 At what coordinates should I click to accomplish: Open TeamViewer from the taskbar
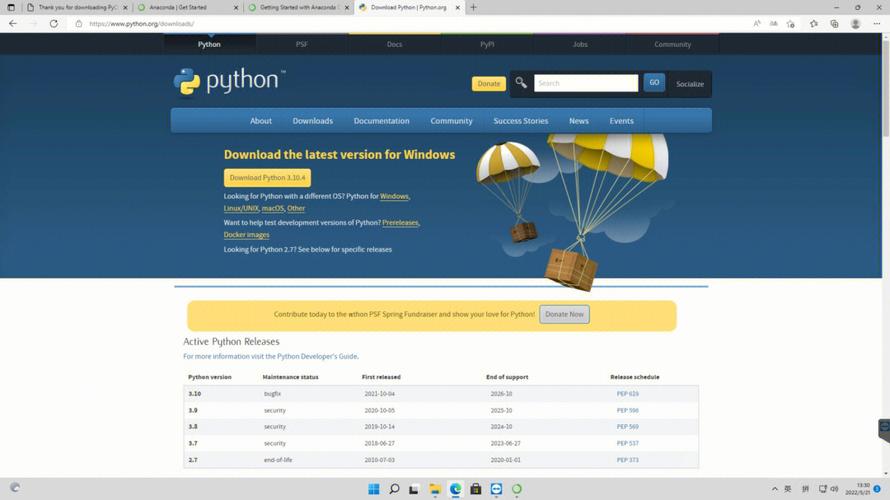(496, 489)
